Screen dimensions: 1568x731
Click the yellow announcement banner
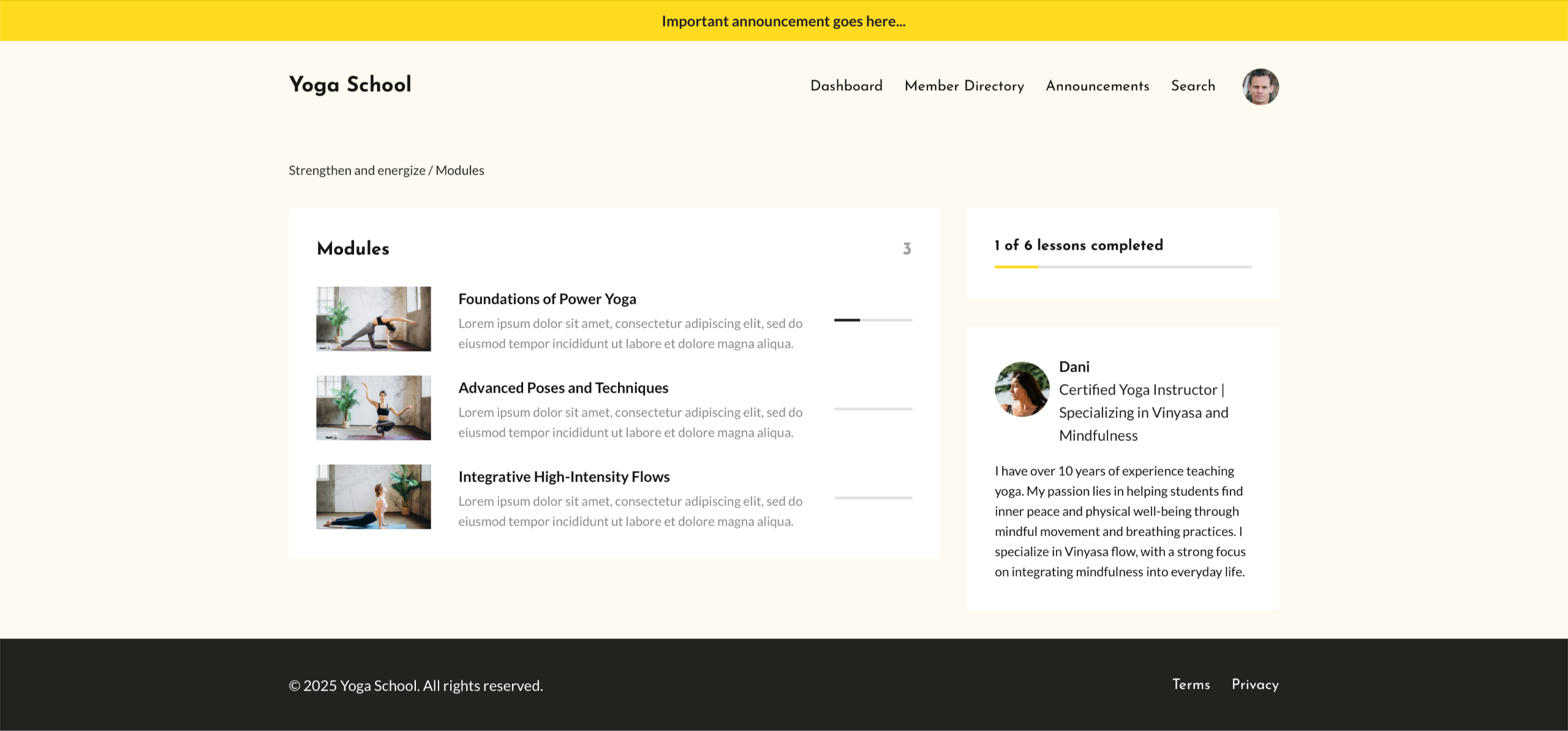(x=783, y=21)
